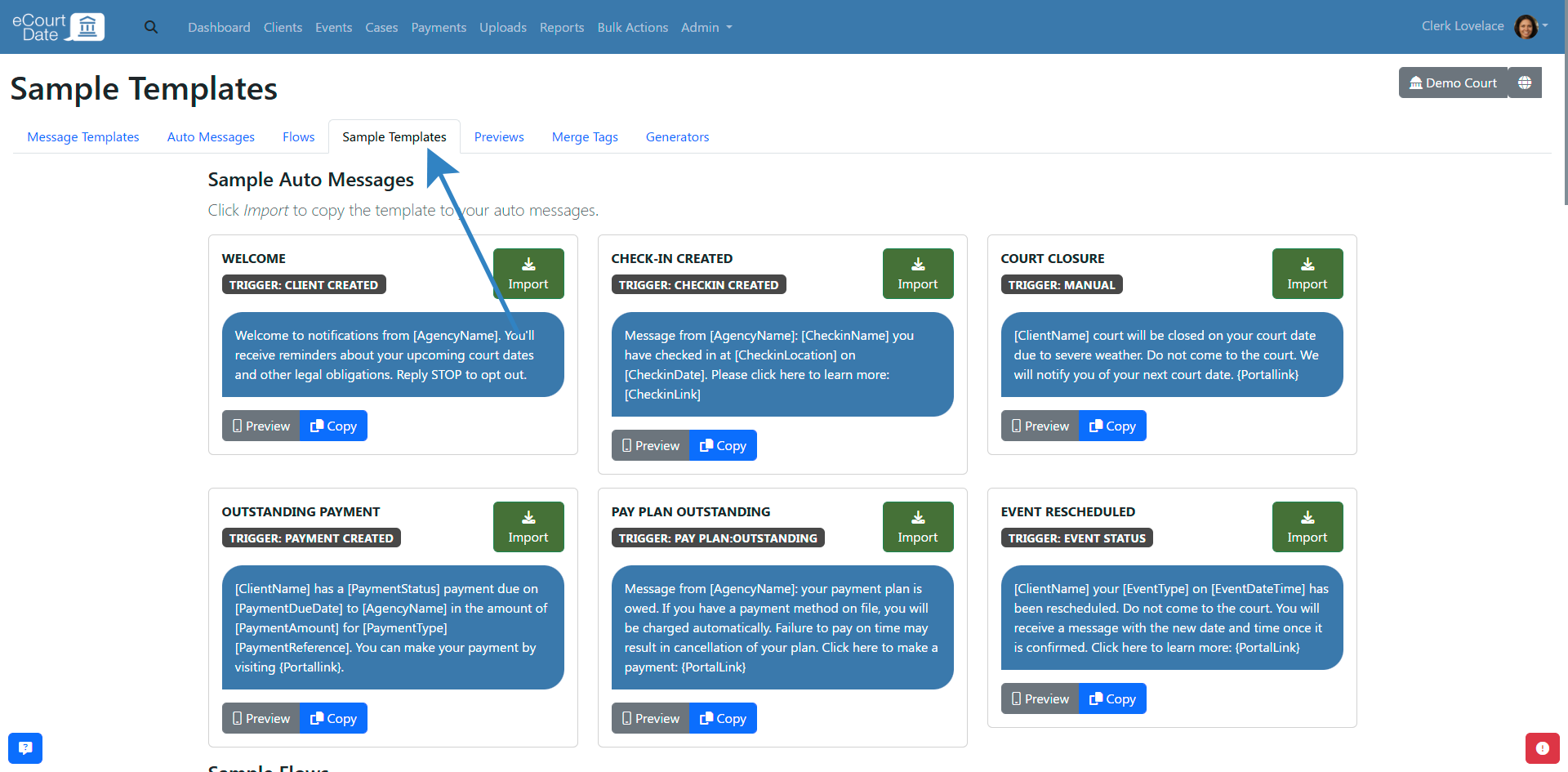Open the Uploads page
Viewport: 1568px width, 772px height.
pyautogui.click(x=503, y=27)
